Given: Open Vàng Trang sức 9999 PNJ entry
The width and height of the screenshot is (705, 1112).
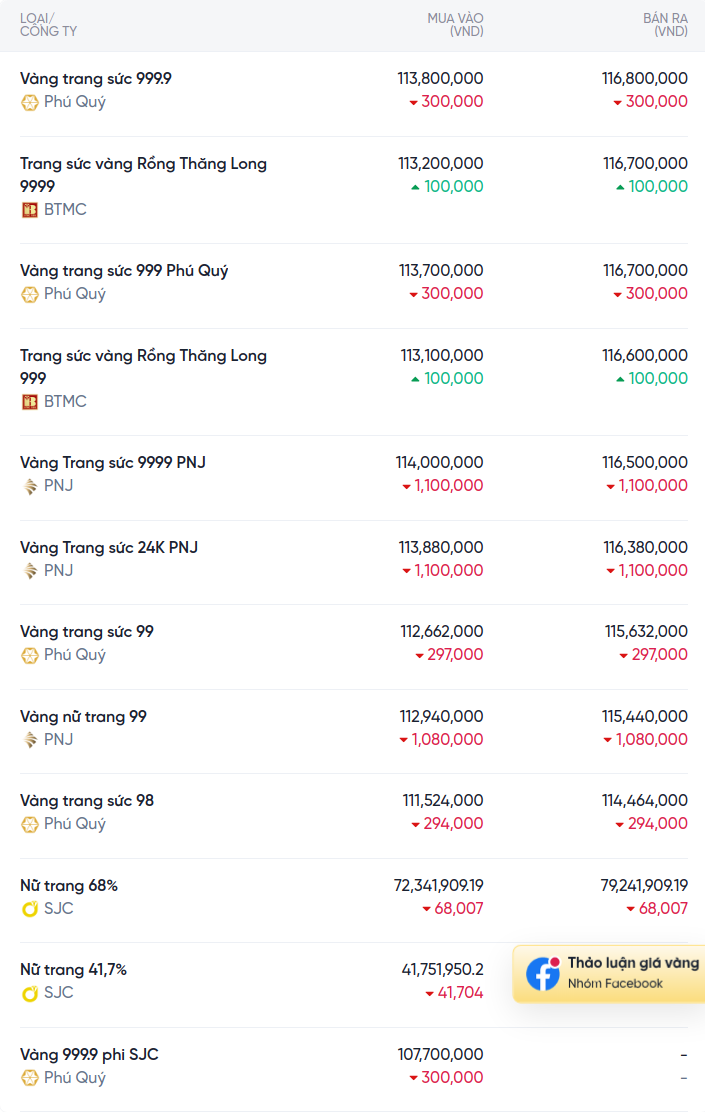Looking at the screenshot, I should coord(113,463).
